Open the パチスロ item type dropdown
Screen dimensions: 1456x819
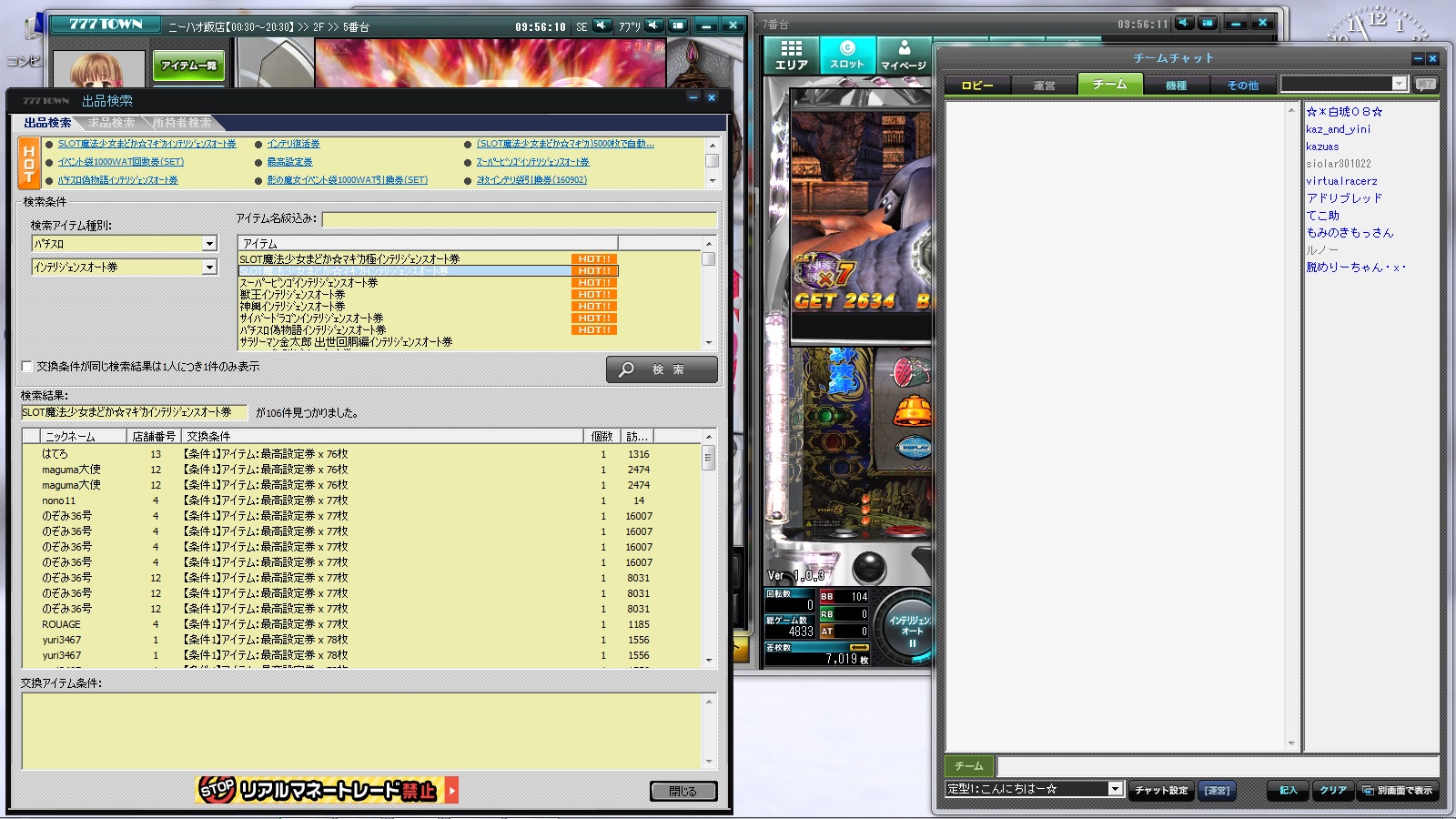click(x=125, y=244)
